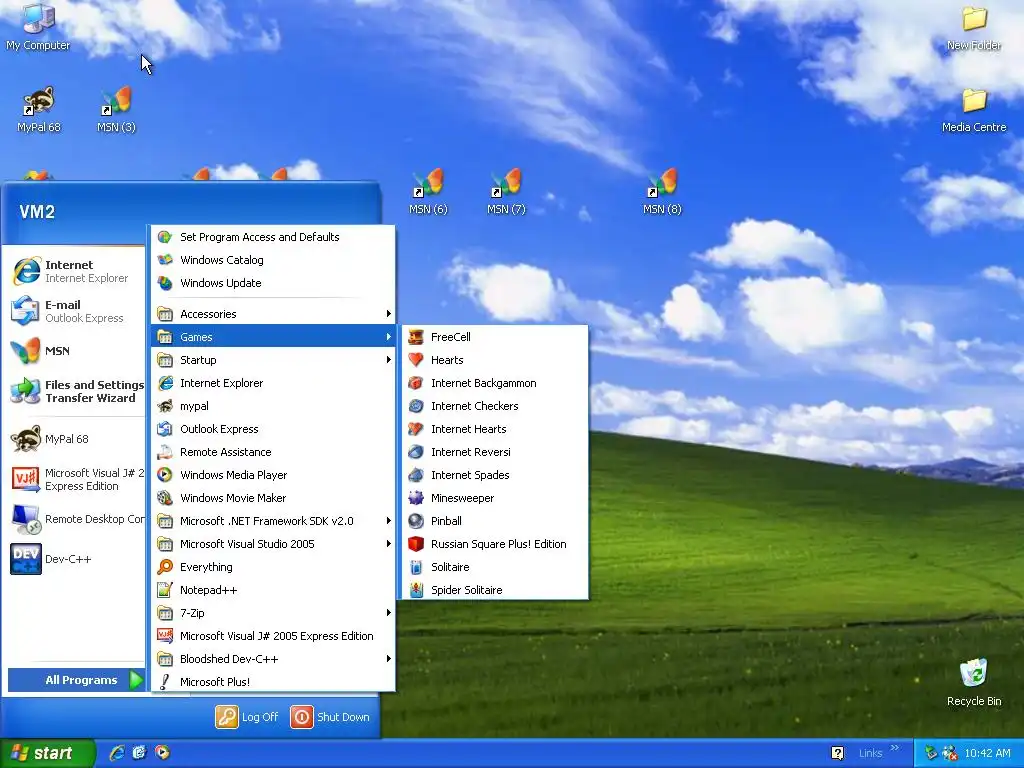
Task: Expand Bloodshed Dev-C++ submenu
Action: pos(273,659)
